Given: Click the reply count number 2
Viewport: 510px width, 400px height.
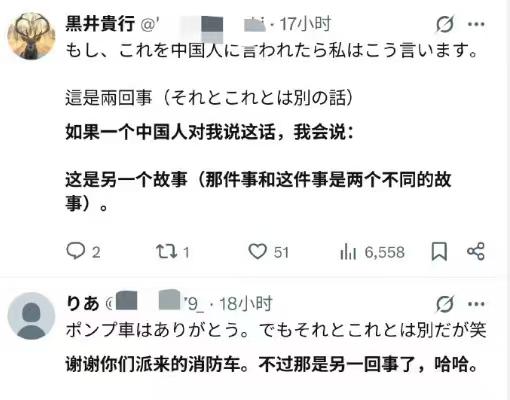Looking at the screenshot, I should pos(96,252).
